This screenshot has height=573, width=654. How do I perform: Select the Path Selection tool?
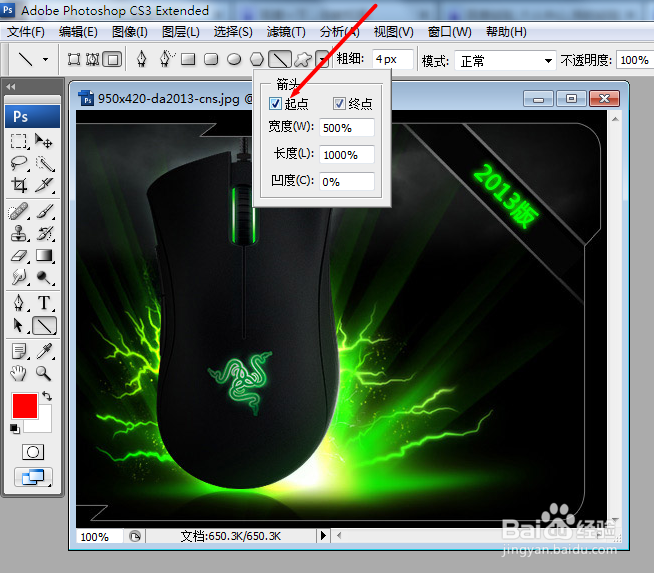(x=19, y=325)
